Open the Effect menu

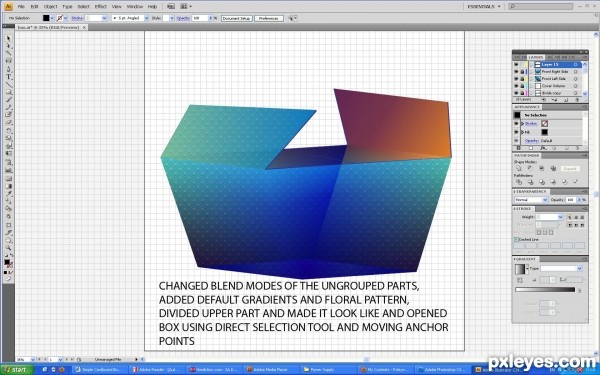pos(101,7)
